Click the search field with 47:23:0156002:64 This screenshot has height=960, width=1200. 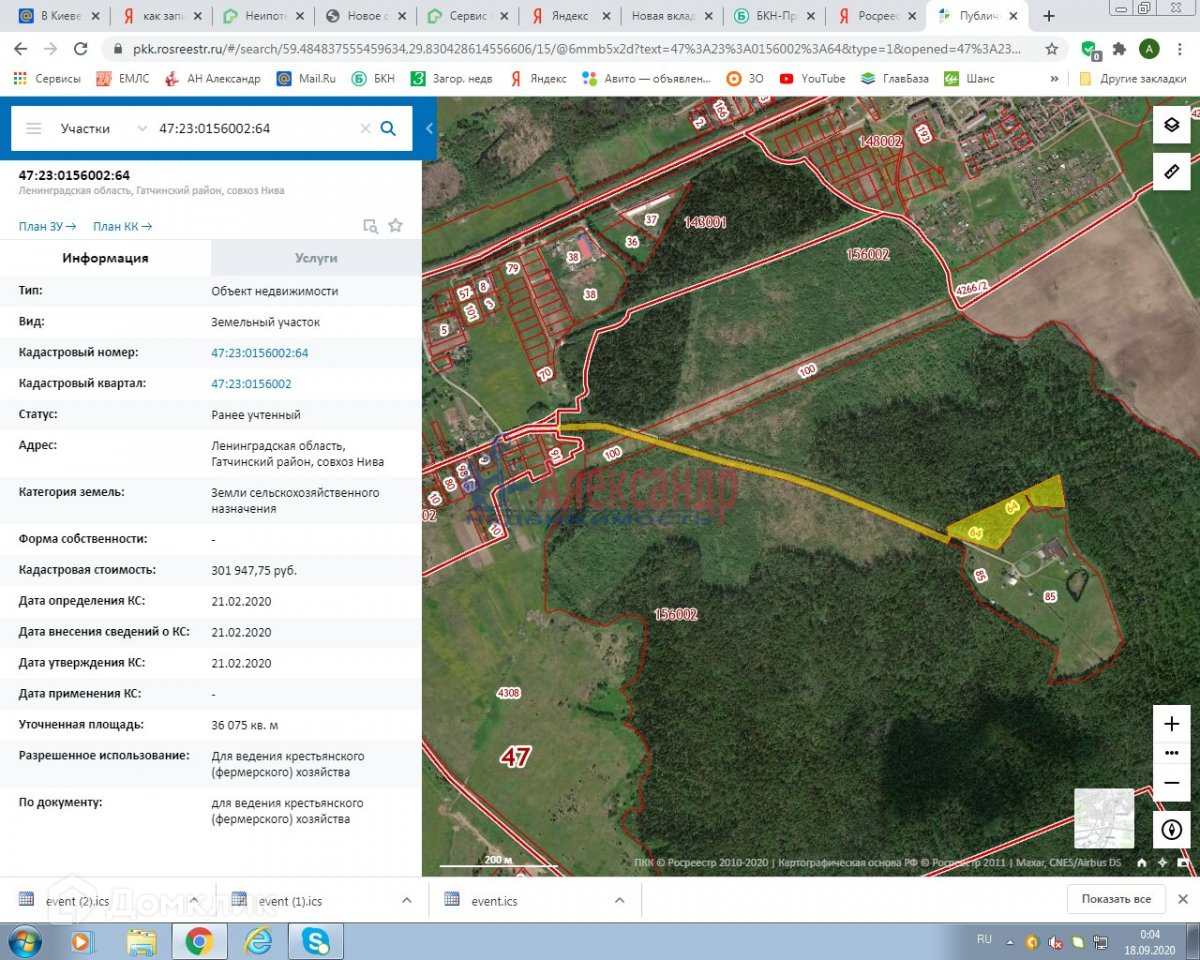click(255, 128)
